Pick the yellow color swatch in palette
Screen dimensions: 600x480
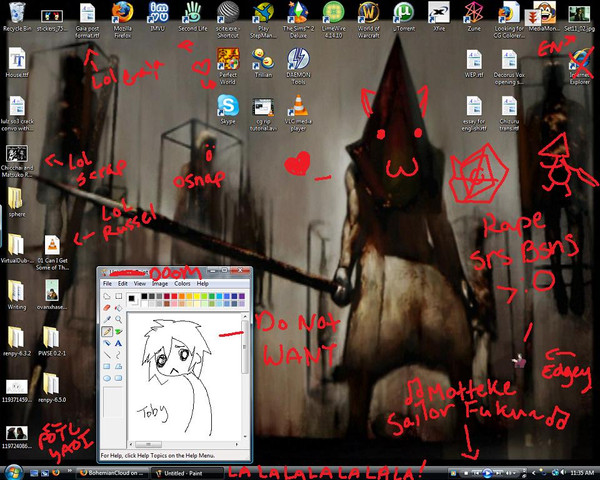click(x=197, y=296)
